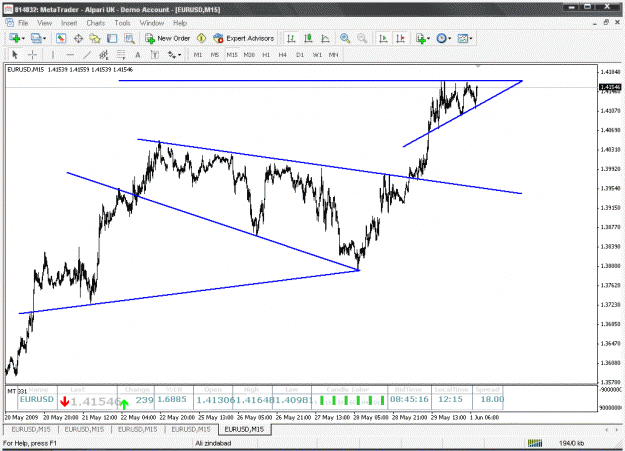This screenshot has width=625, height=451.
Task: Select the Crosshair tool
Action: coord(32,55)
